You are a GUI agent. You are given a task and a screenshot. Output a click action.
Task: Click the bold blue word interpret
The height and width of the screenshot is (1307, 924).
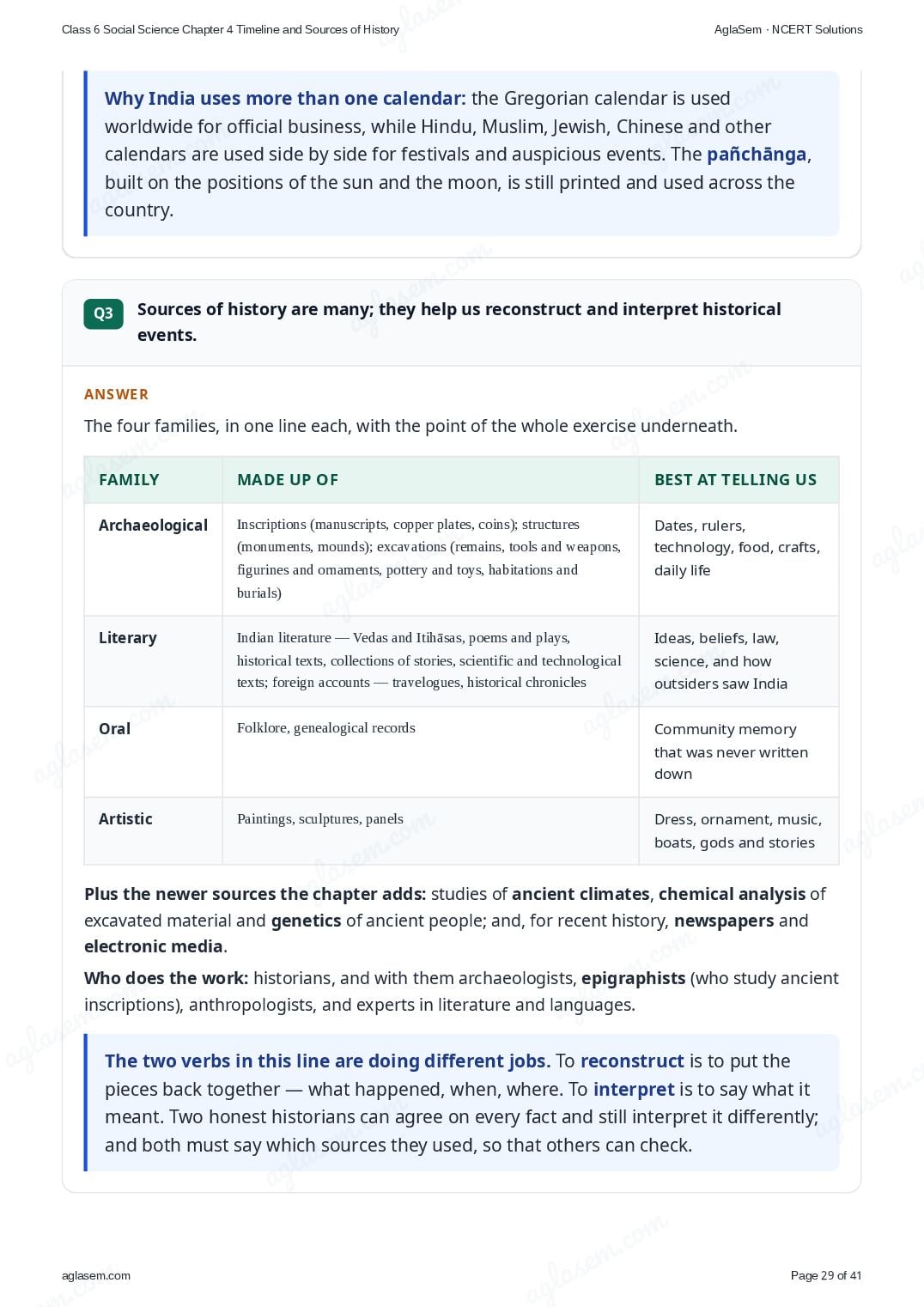634,1090
